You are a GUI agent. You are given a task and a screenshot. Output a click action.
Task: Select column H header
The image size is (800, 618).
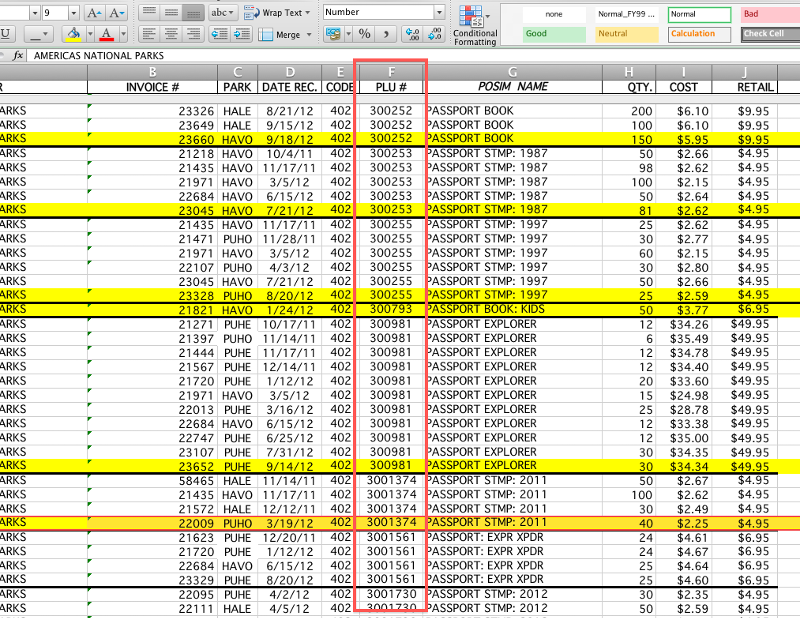point(629,72)
